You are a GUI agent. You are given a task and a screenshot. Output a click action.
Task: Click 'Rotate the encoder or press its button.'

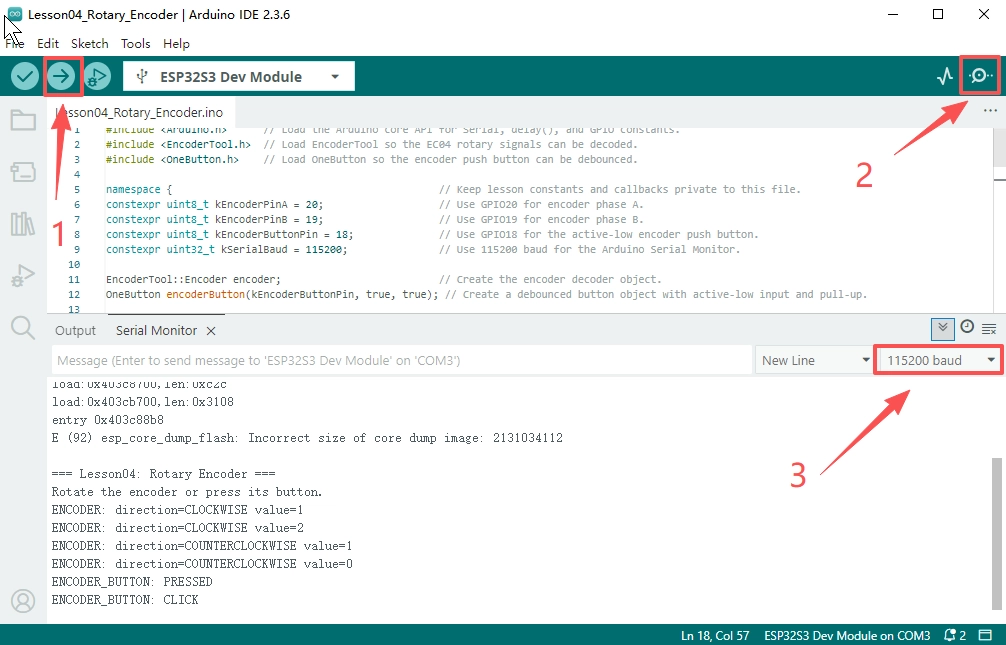(x=187, y=492)
